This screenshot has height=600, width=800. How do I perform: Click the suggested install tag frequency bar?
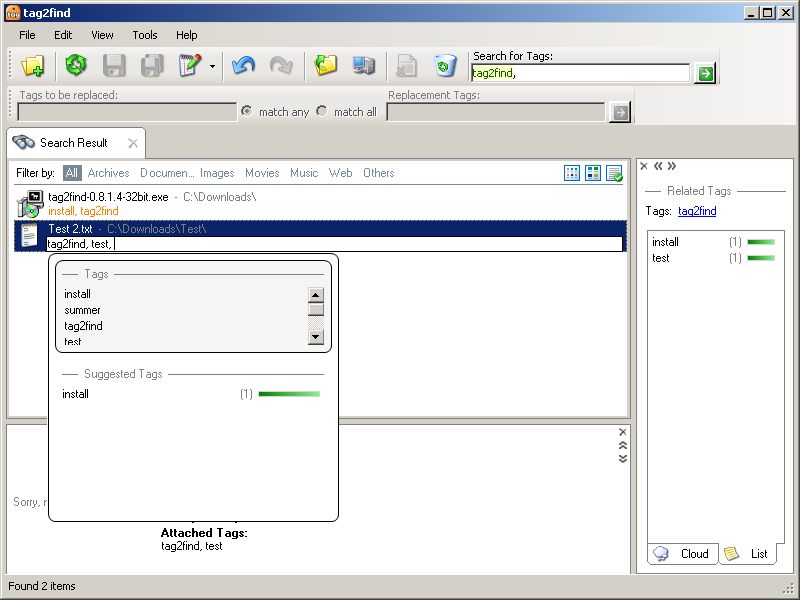(x=289, y=394)
